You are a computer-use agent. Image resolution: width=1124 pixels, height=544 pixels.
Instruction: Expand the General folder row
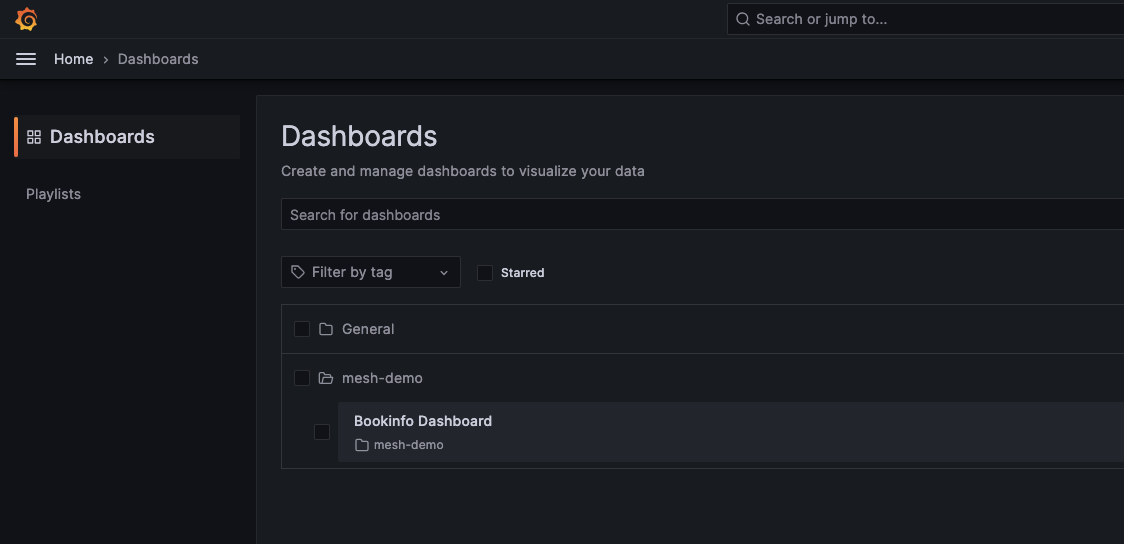pos(368,329)
